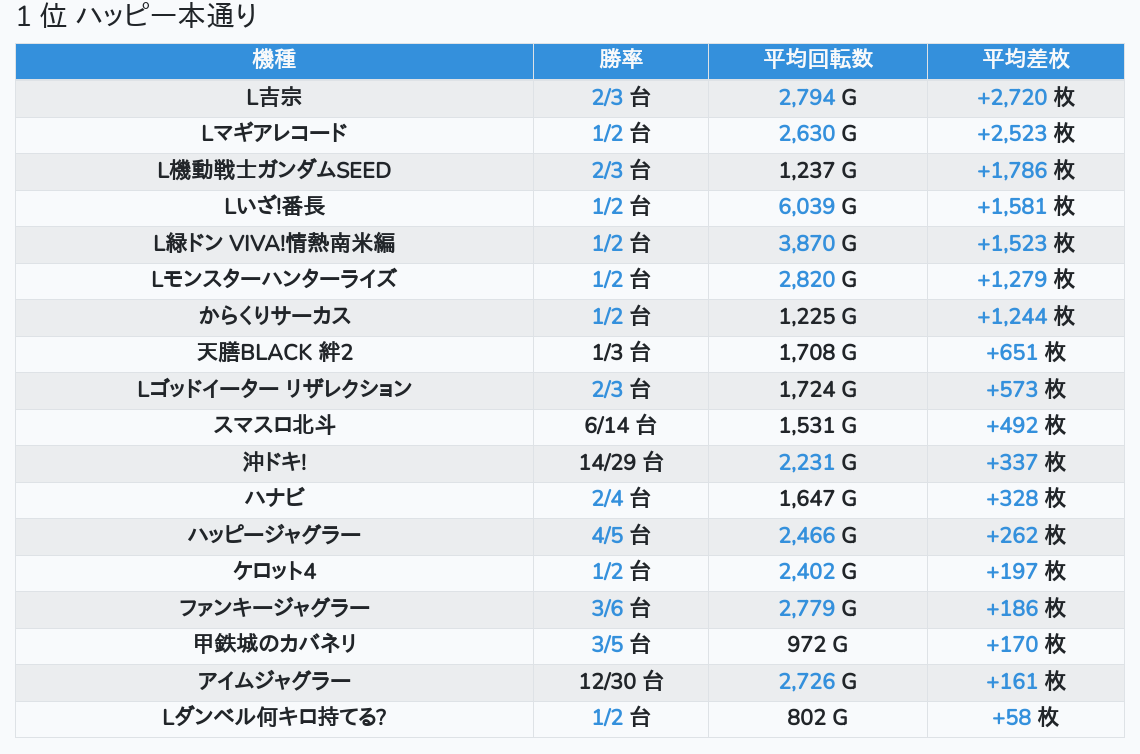
Task: Click the 2,794 G average spins value
Action: click(817, 97)
